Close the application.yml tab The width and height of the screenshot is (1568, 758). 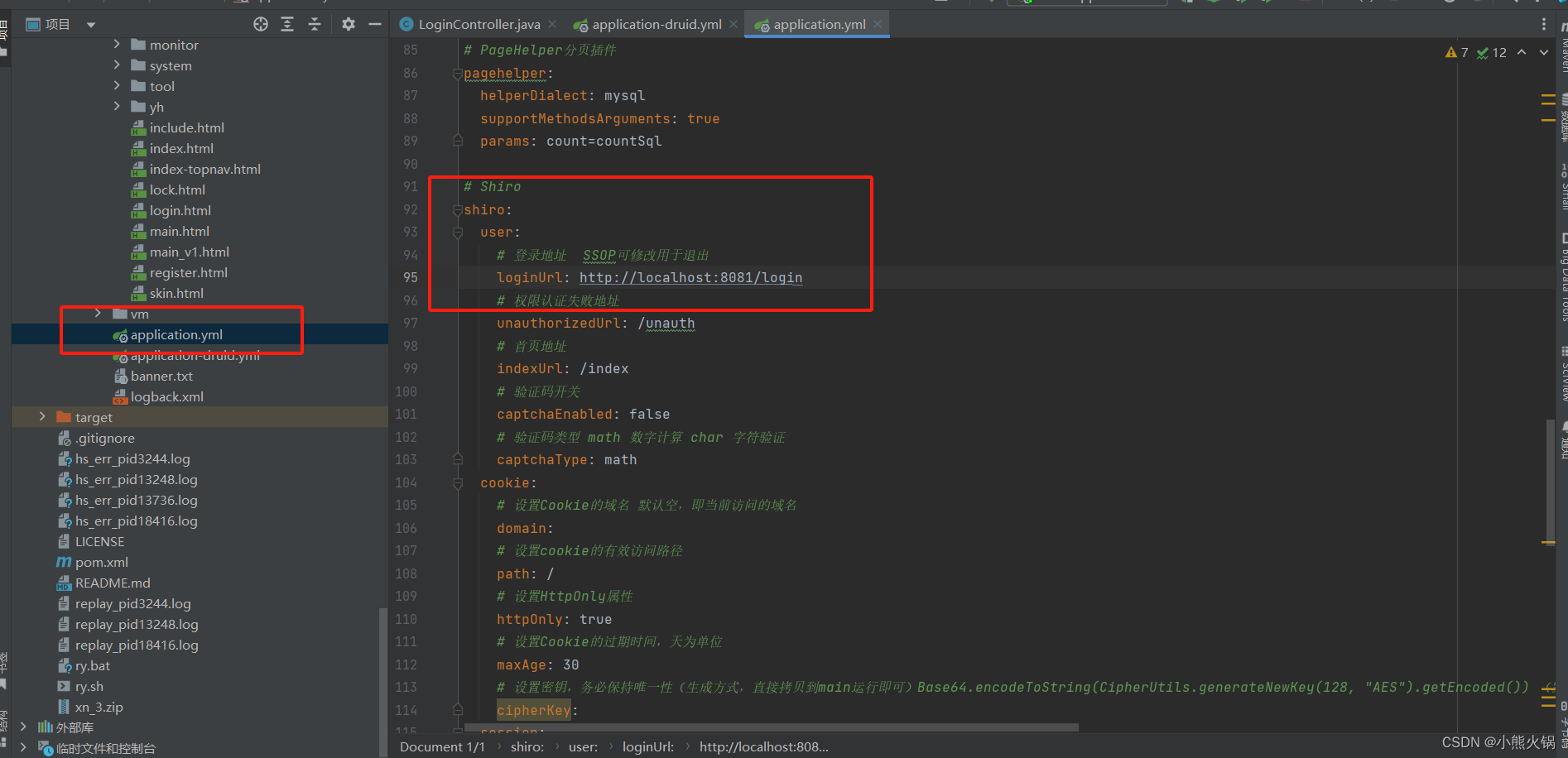878,24
